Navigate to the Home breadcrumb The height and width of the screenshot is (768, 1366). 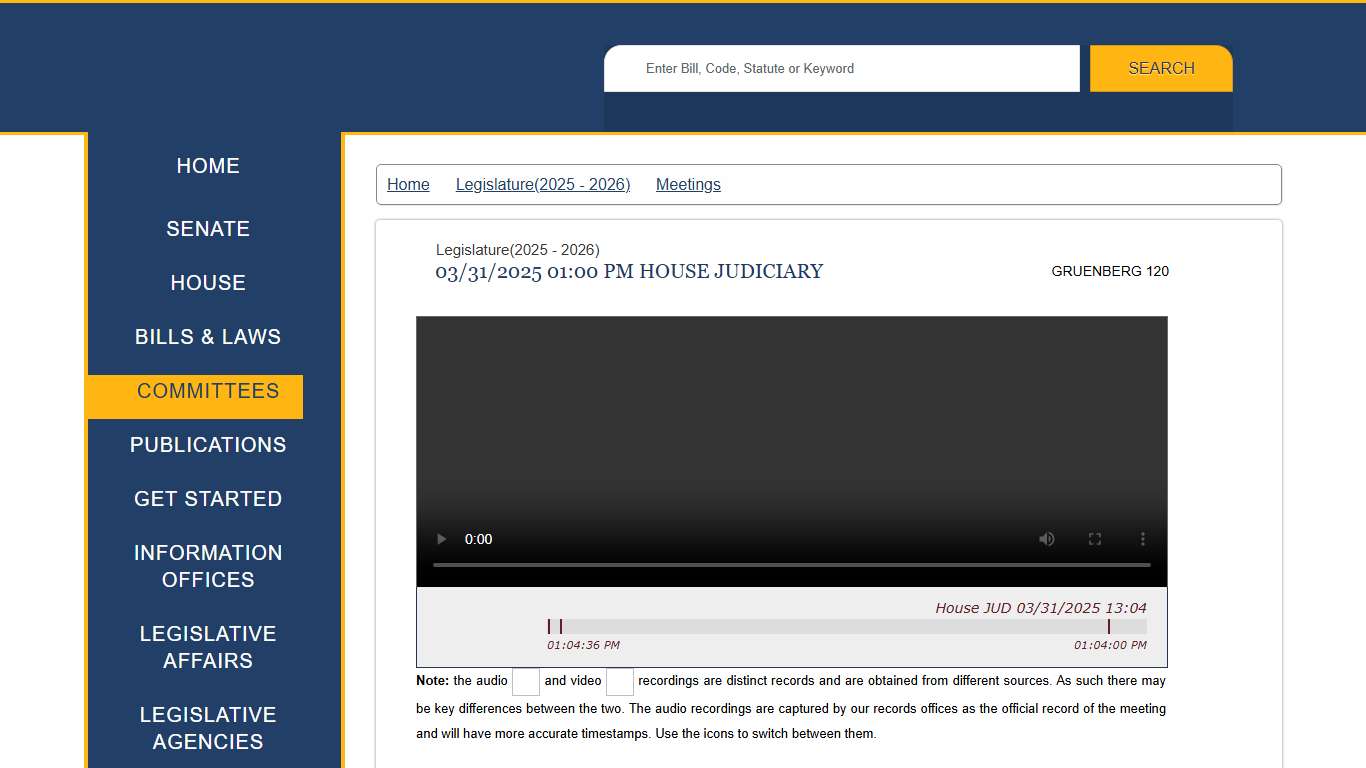(408, 184)
